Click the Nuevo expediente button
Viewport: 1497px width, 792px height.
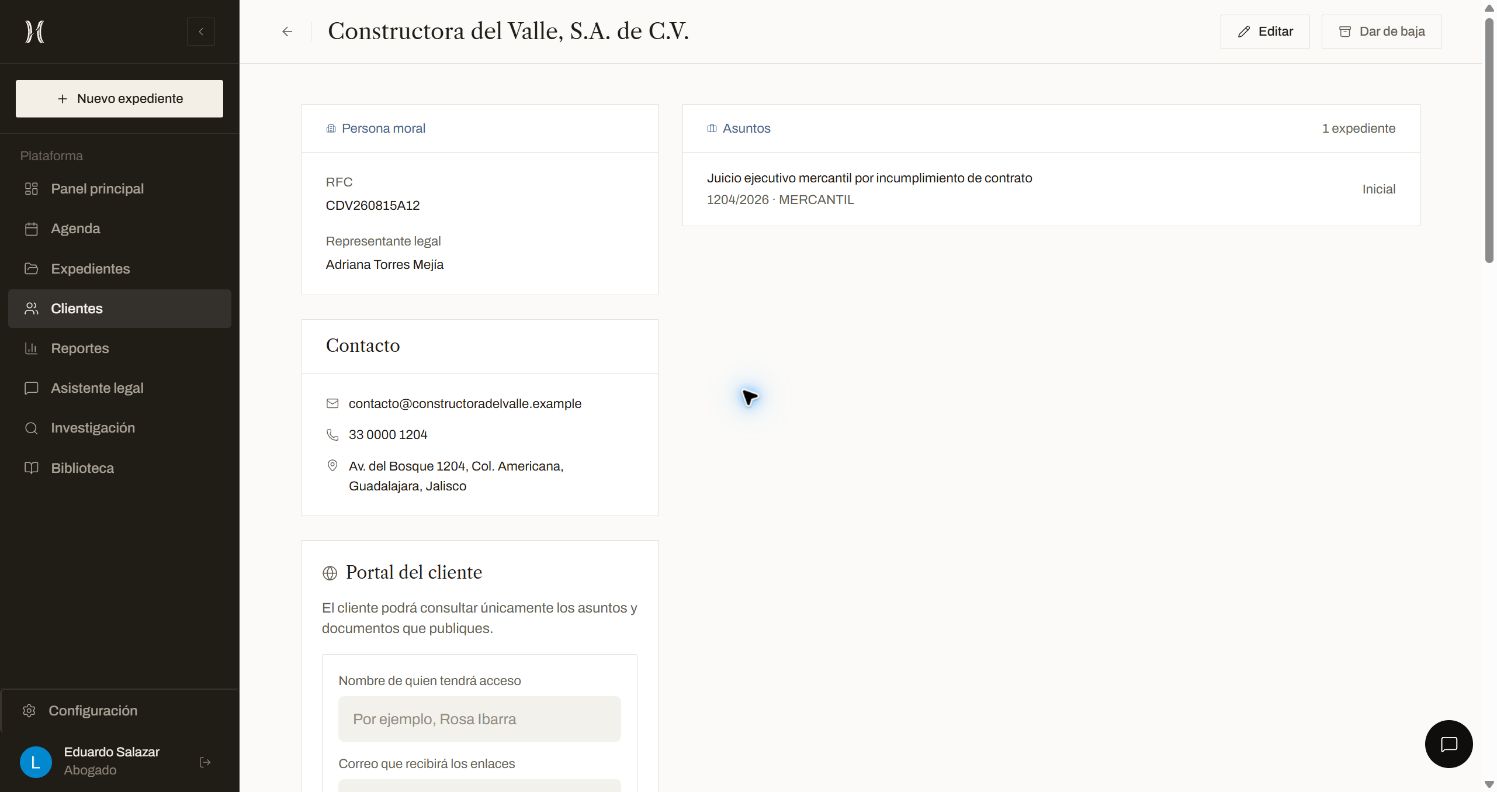[x=119, y=99]
